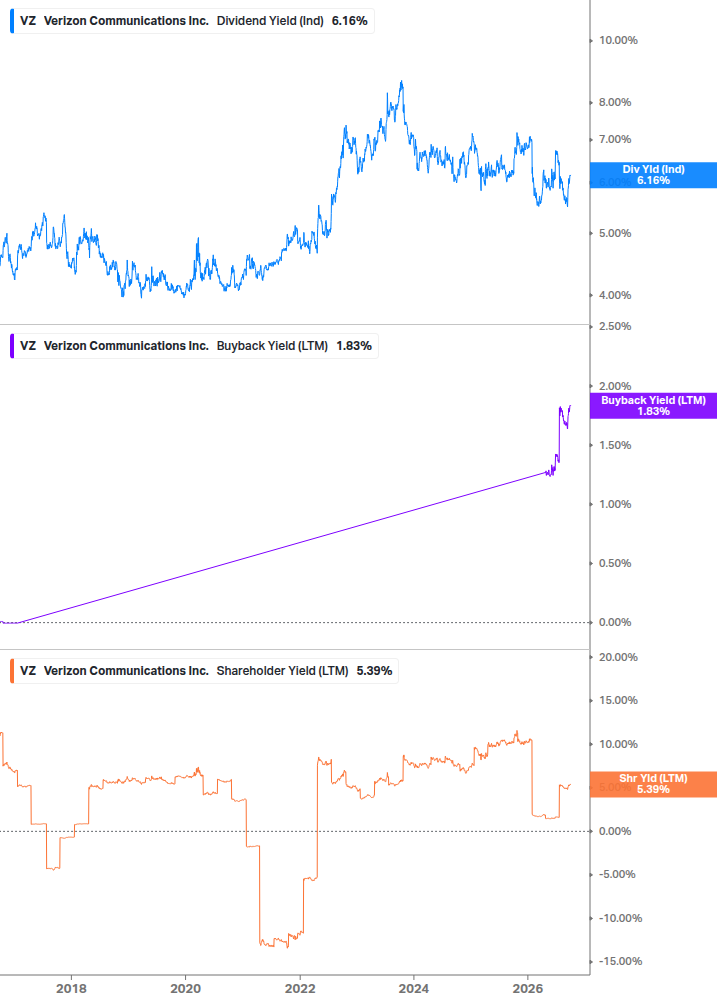Click the 2.50% tick on the buyback yield axis
717x1005 pixels.
(x=615, y=326)
